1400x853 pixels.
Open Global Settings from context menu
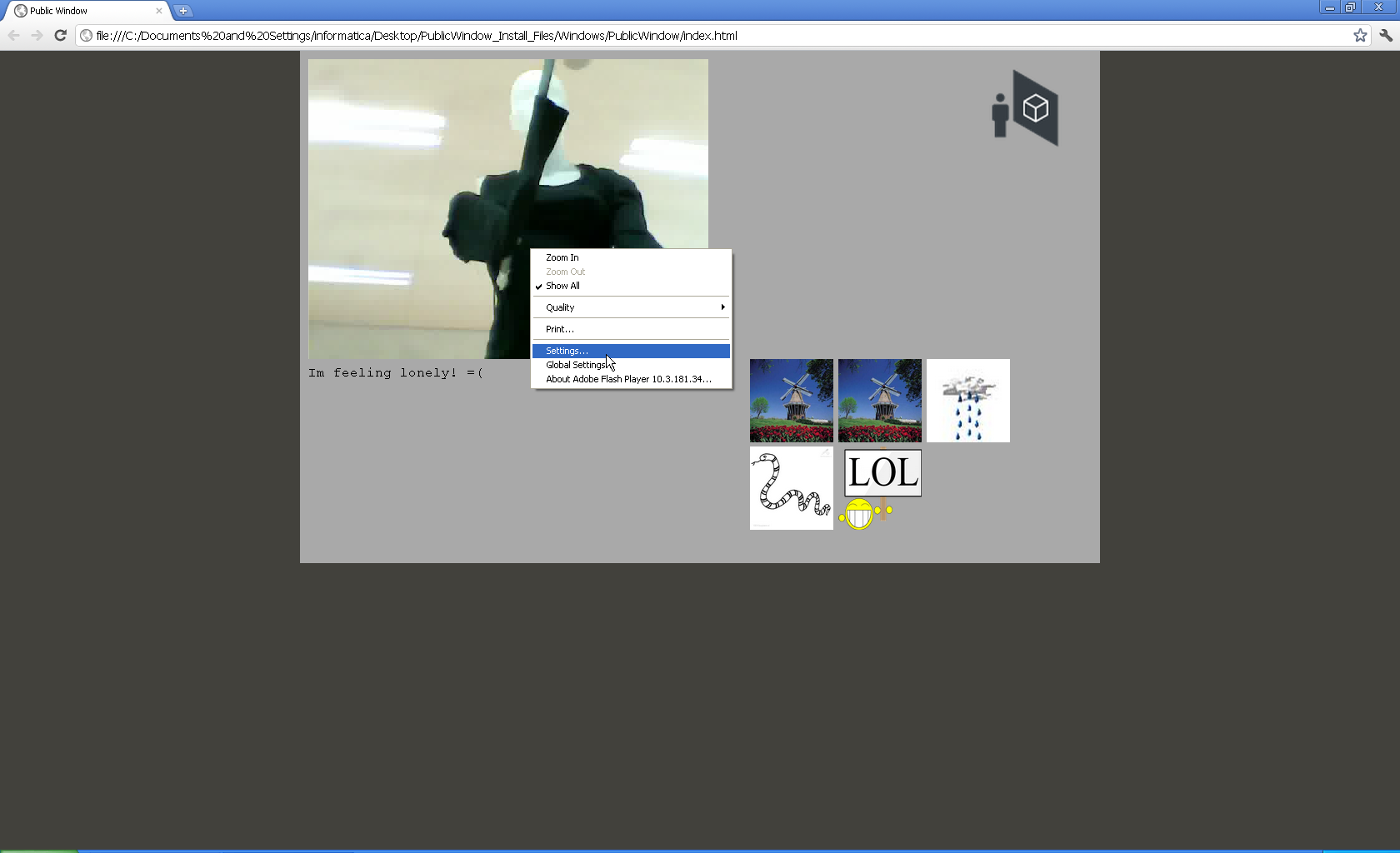(631, 365)
